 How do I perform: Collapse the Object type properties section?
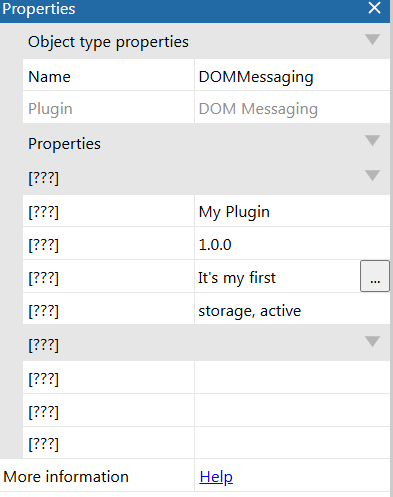372,40
